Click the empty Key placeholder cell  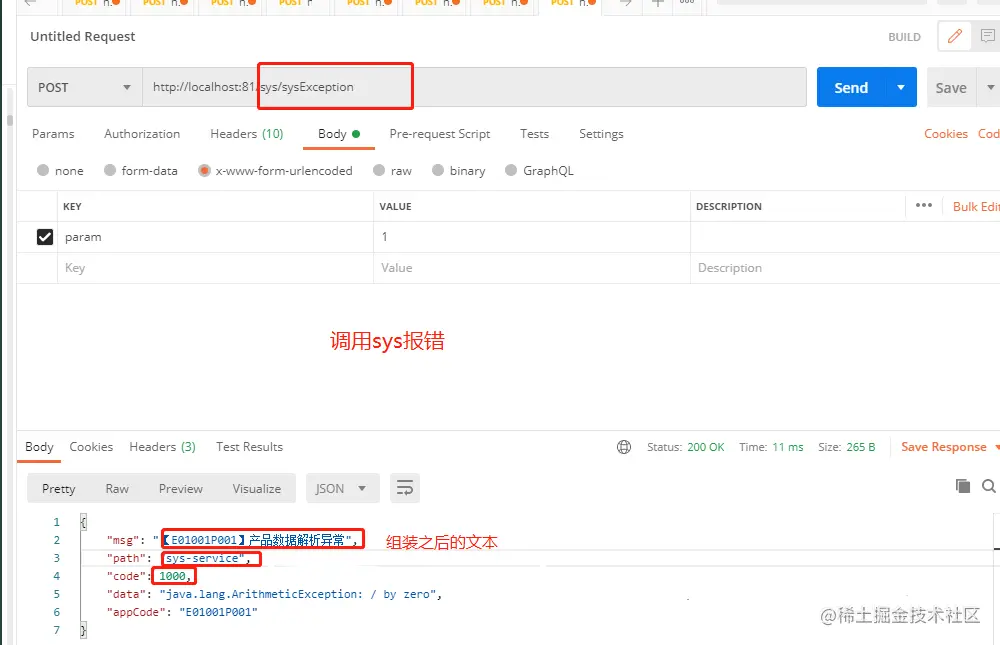pyautogui.click(x=215, y=268)
